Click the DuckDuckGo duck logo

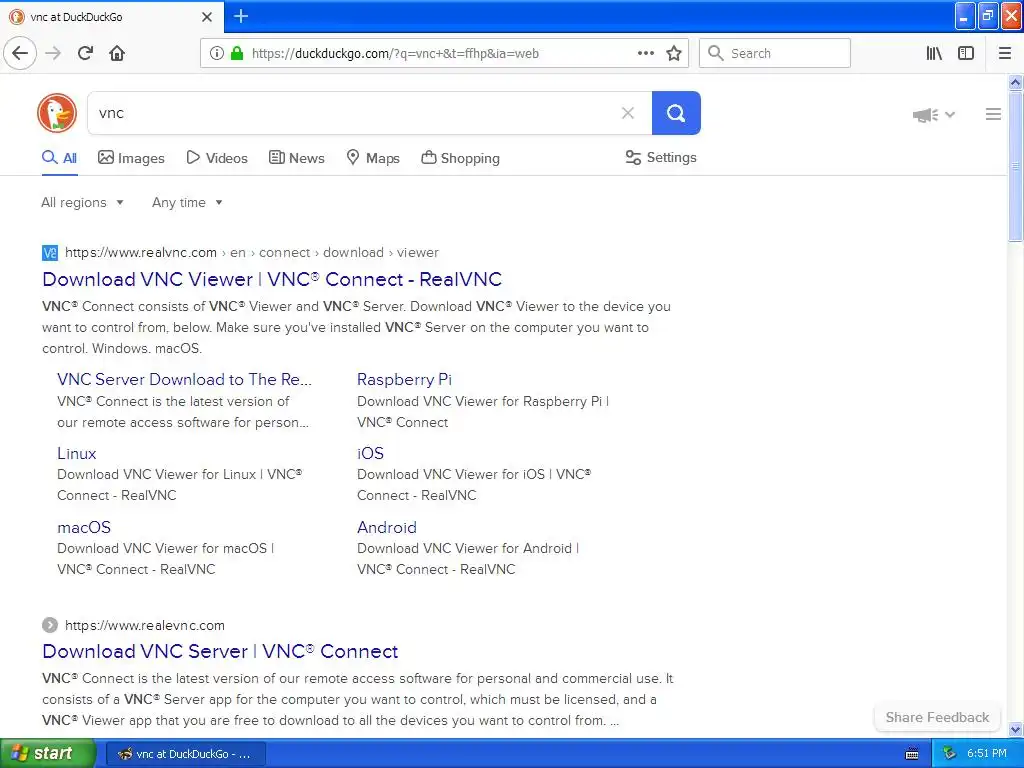click(x=57, y=113)
